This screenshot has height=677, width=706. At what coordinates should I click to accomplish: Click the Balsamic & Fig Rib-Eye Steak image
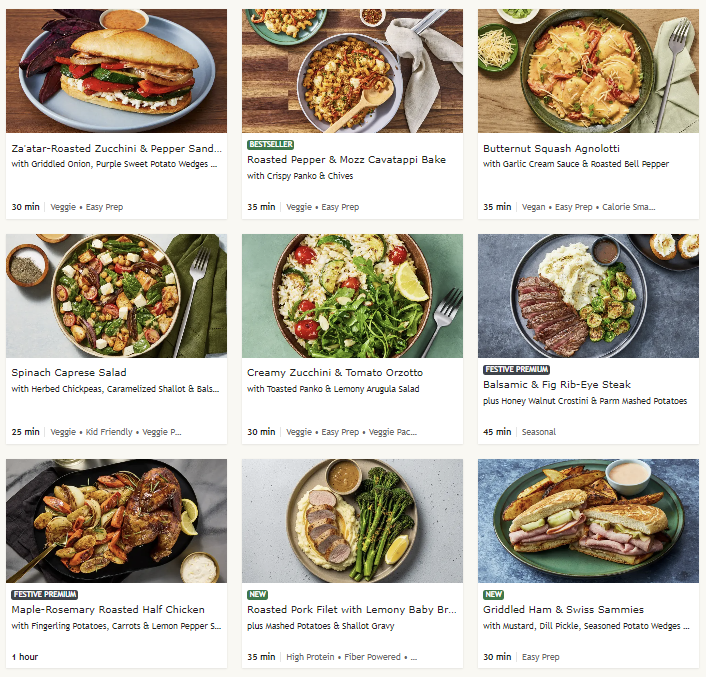pyautogui.click(x=588, y=296)
